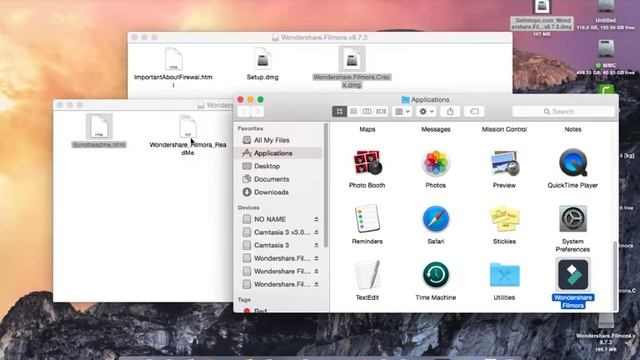Viewport: 640px width, 360px height.
Task: Select the Mission Control app label
Action: 504,129
